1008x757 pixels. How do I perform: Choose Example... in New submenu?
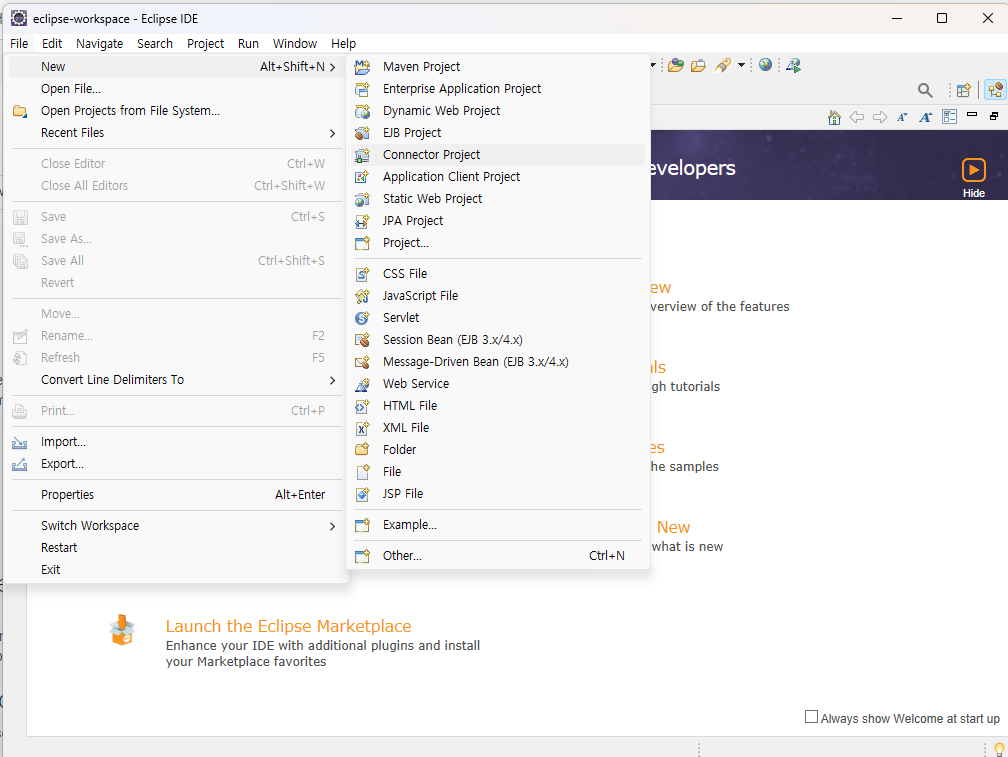coord(498,524)
